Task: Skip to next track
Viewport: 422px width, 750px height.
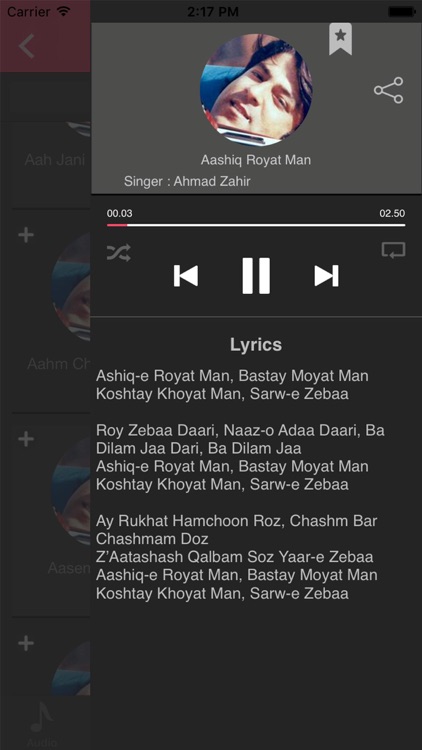Action: pyautogui.click(x=326, y=276)
